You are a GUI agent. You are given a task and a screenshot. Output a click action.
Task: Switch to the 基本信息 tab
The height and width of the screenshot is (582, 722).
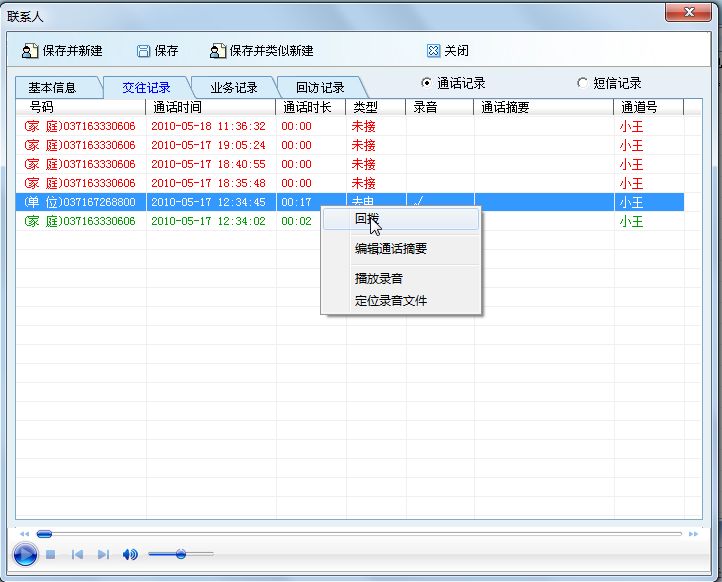click(x=59, y=88)
